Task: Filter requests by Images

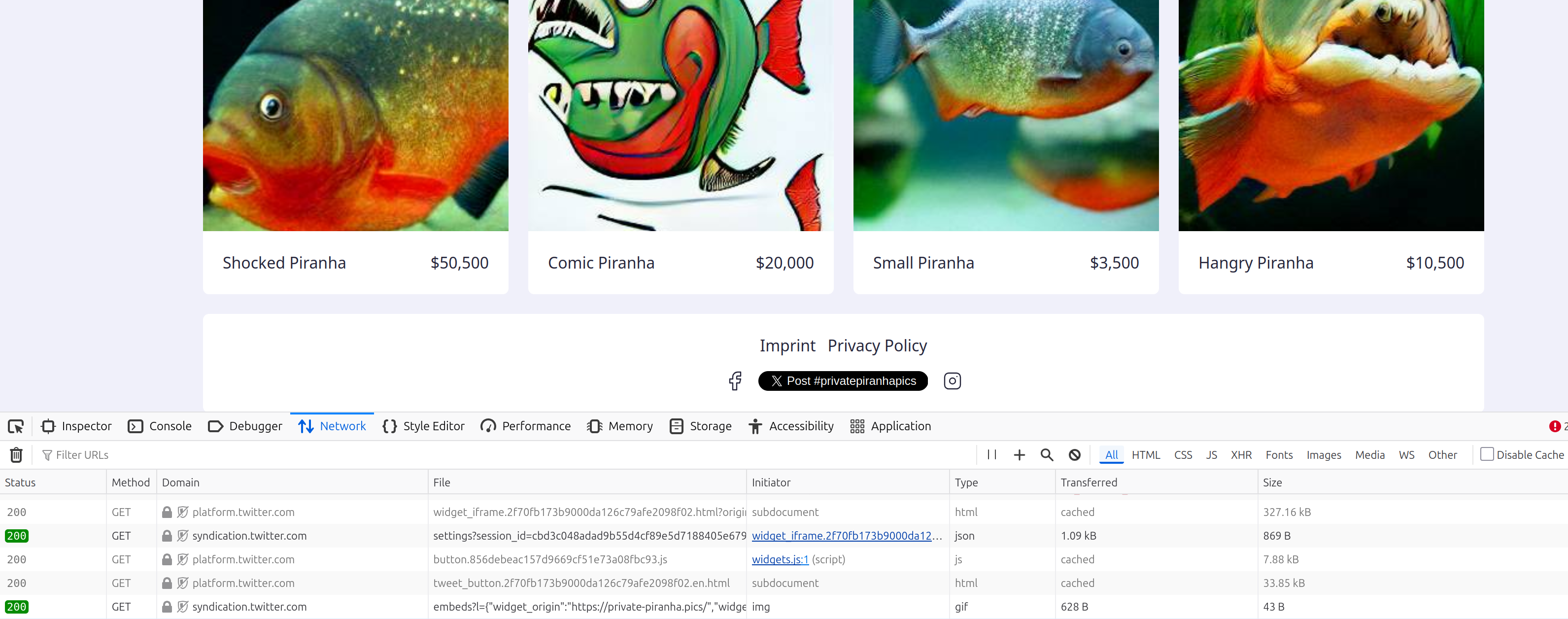Action: (x=1323, y=455)
